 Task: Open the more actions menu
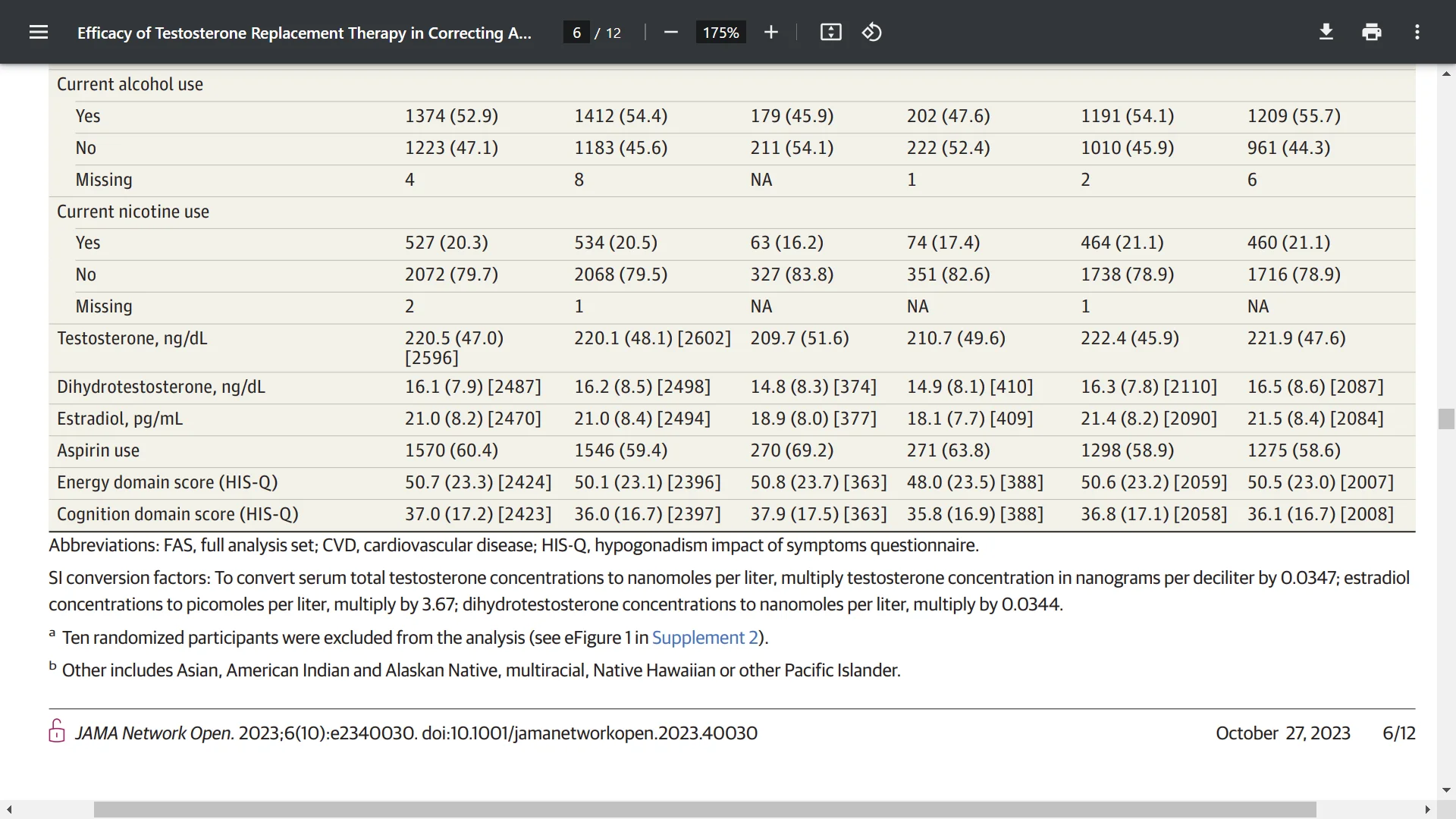point(1417,32)
